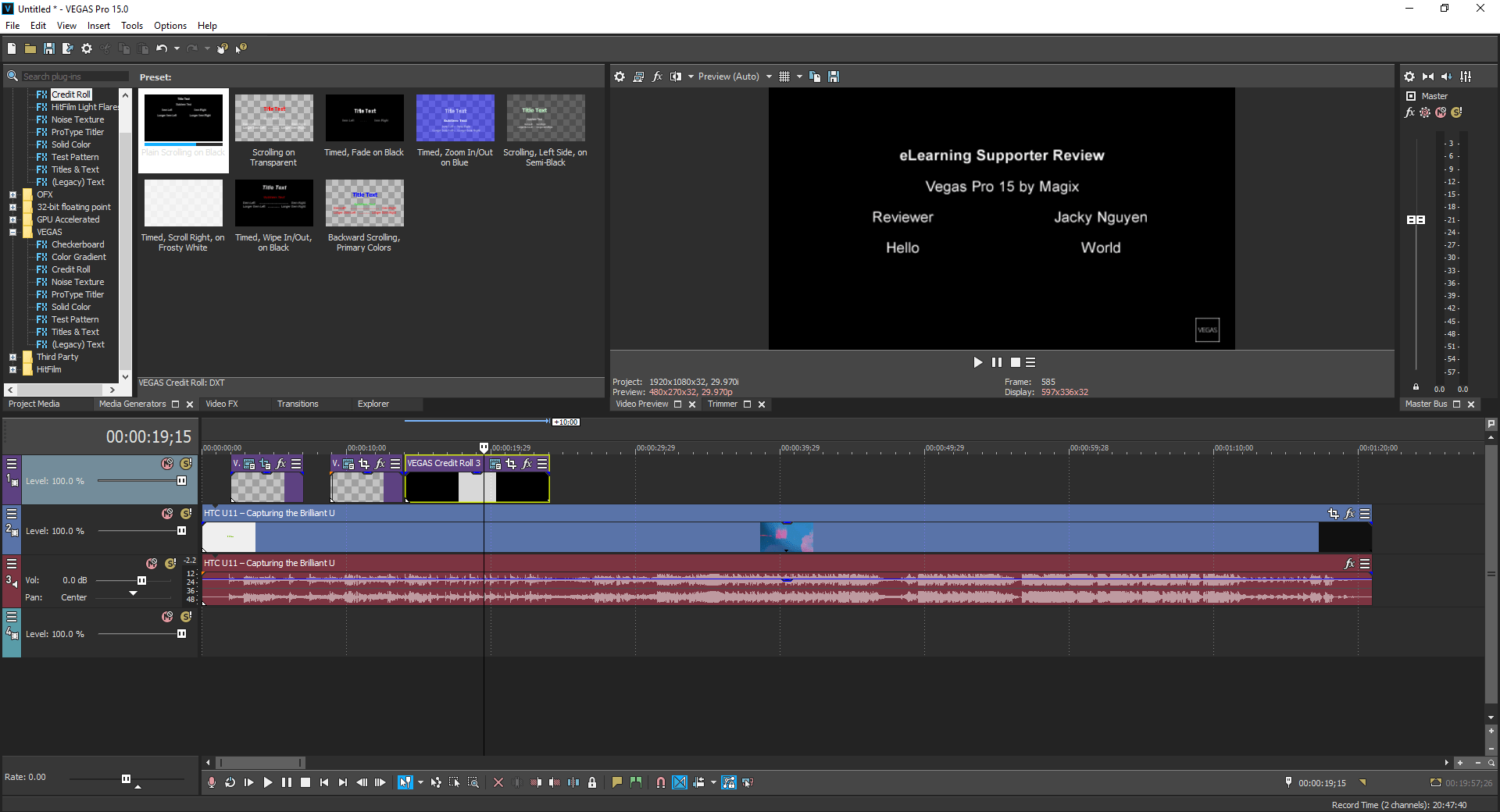Select the Normal Edit Tool

[405, 782]
